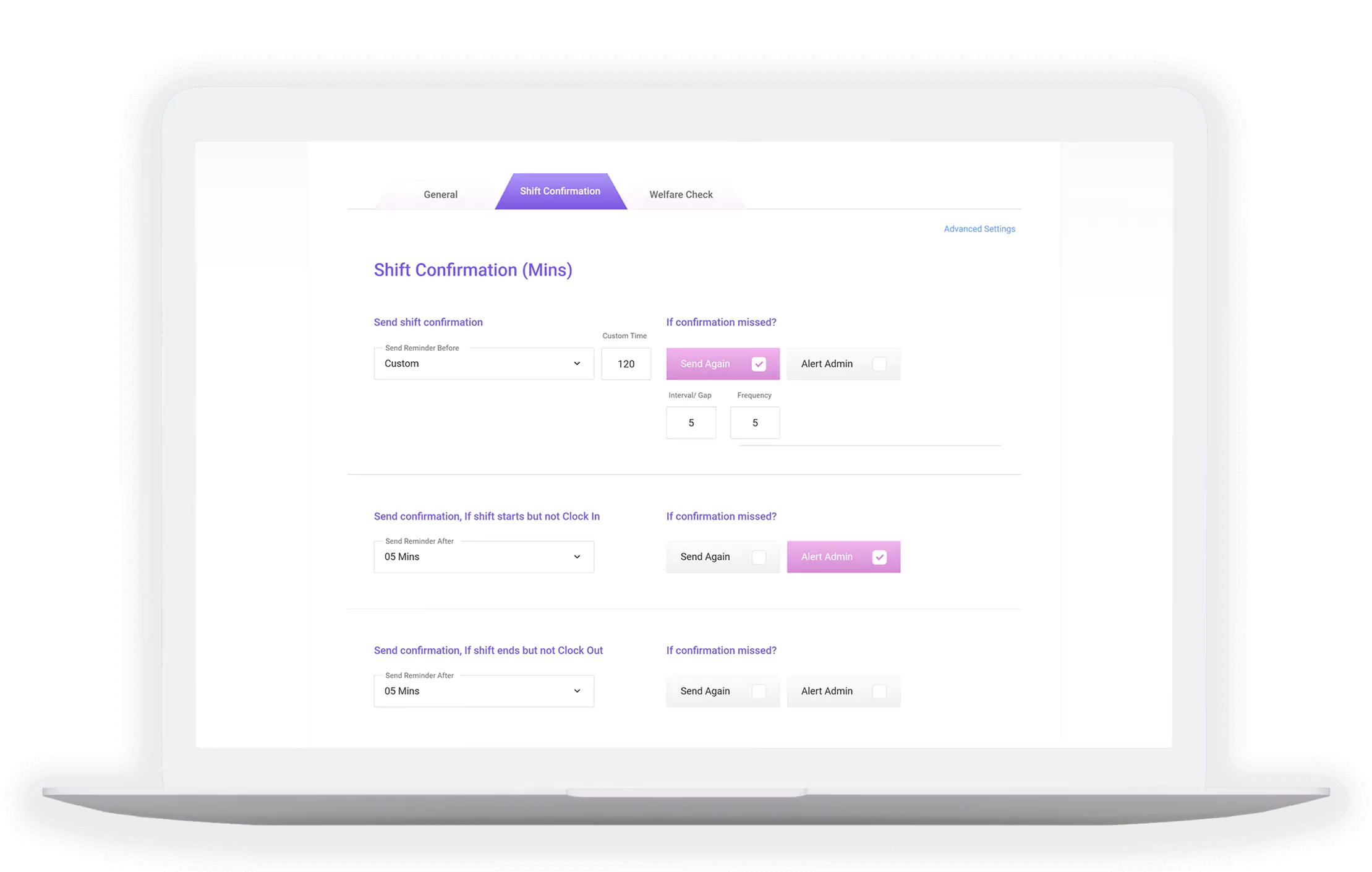Viewport: 1372px width, 872px height.
Task: Check Send Again for Clock In section
Action: click(759, 557)
